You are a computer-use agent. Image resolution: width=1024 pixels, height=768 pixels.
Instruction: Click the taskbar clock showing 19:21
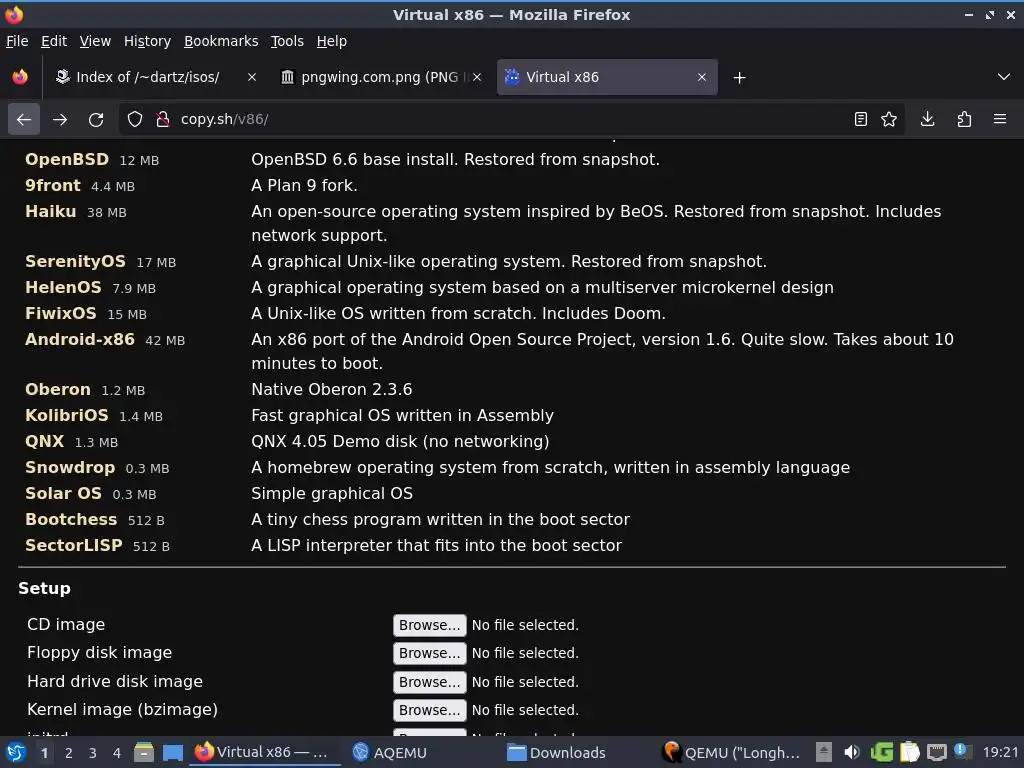click(x=1000, y=752)
